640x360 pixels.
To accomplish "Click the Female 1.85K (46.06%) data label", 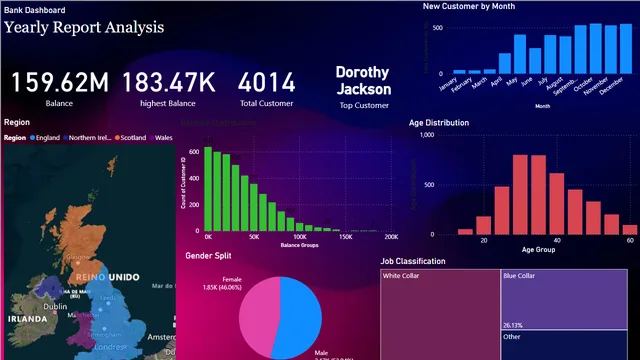I will point(223,284).
